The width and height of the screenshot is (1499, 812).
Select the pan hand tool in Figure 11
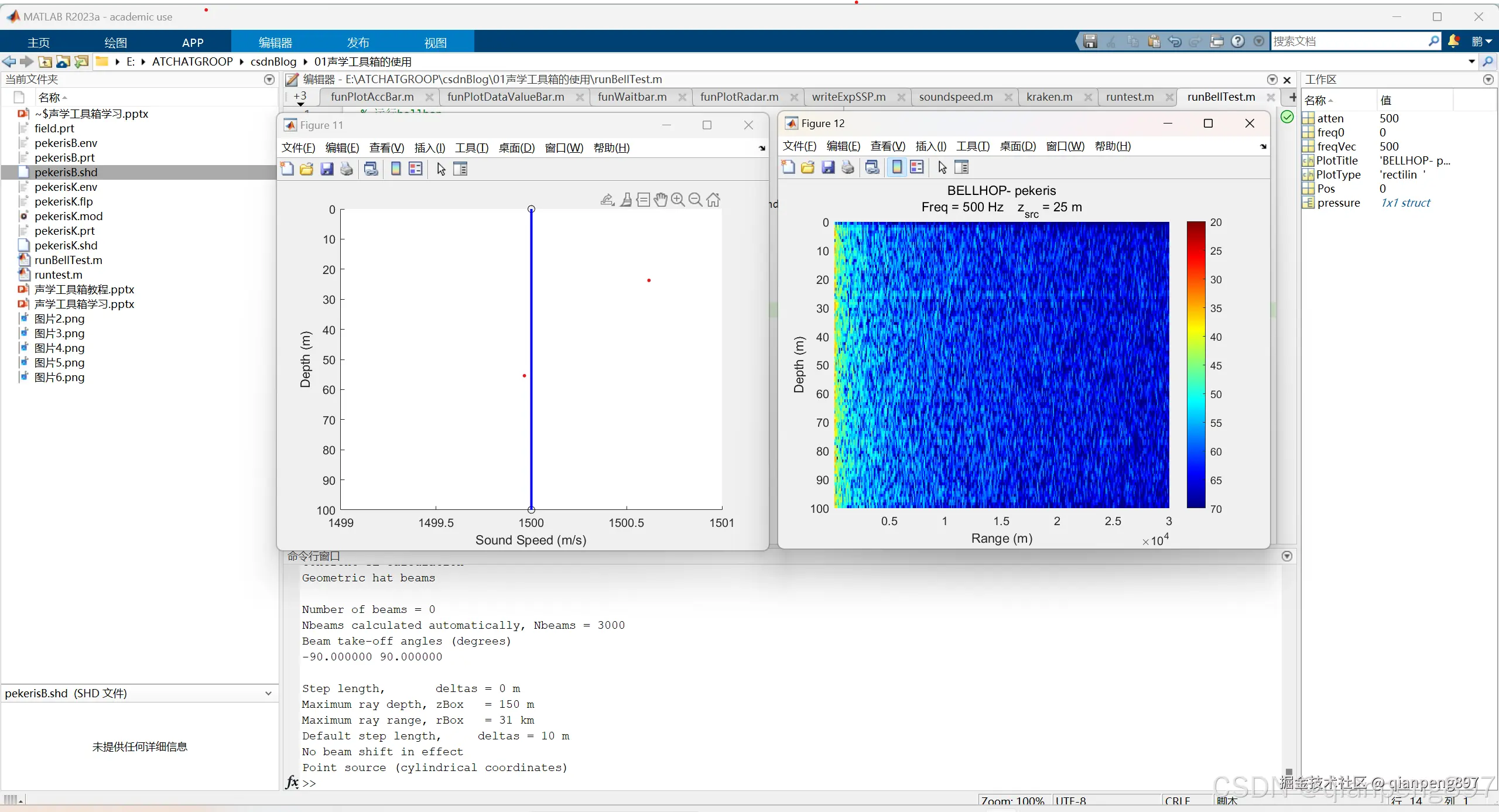(x=660, y=200)
